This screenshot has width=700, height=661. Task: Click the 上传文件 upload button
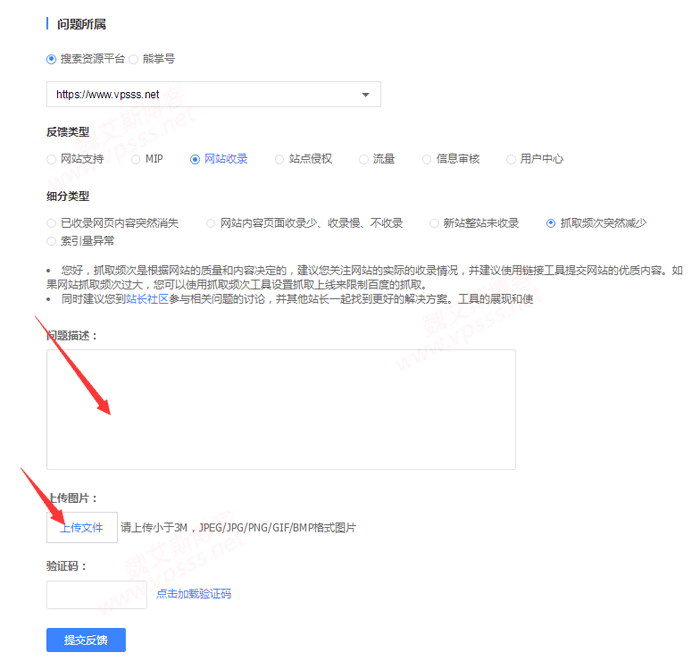click(82, 527)
